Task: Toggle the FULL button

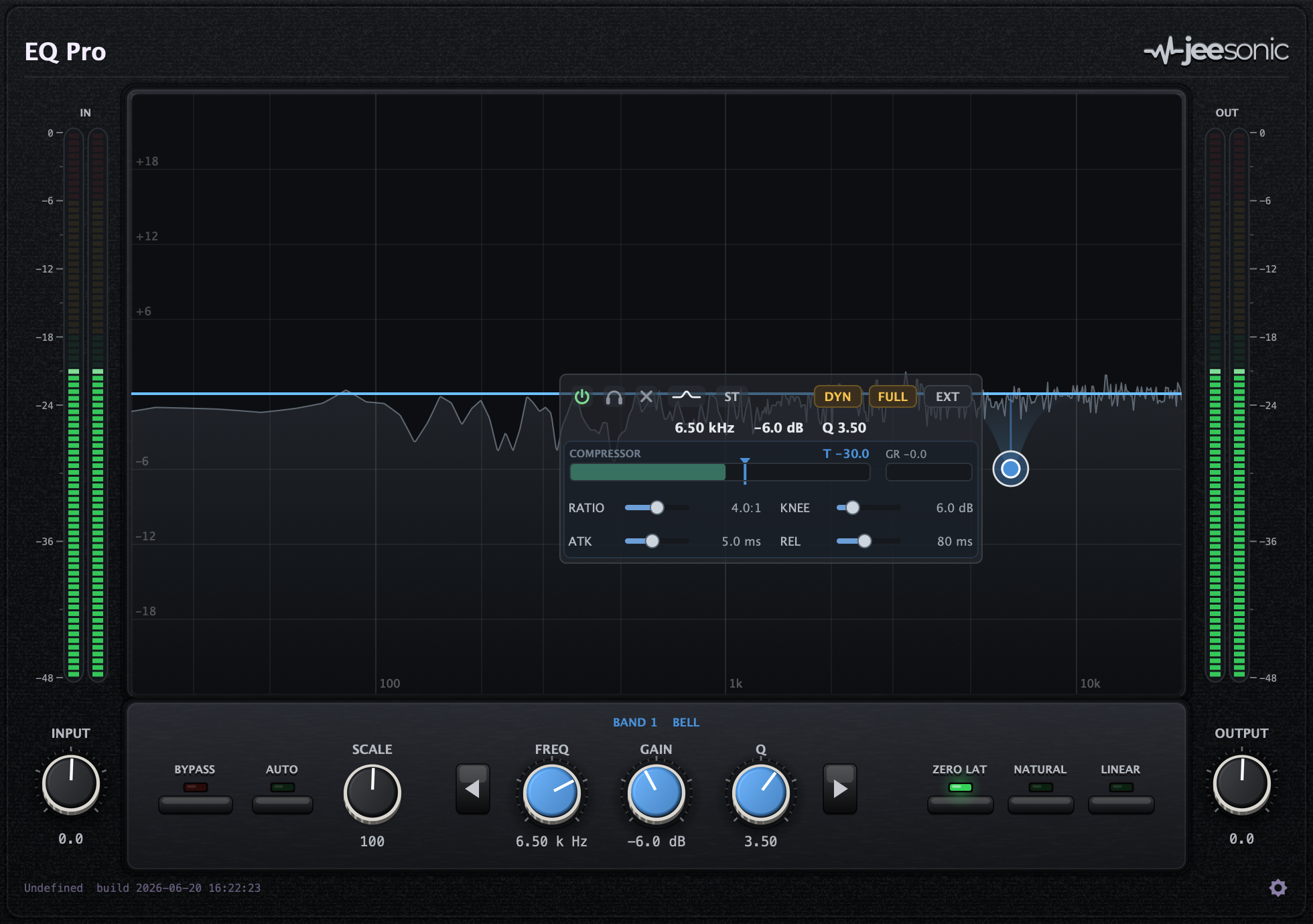Action: tap(892, 396)
